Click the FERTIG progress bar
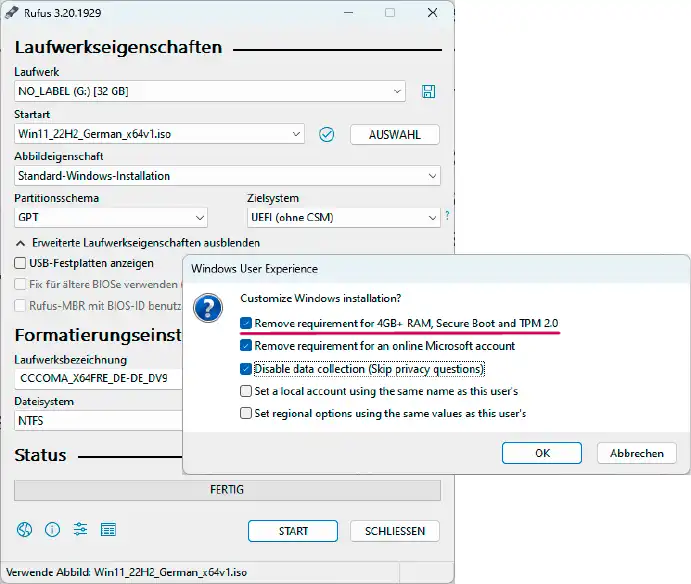 pos(227,490)
